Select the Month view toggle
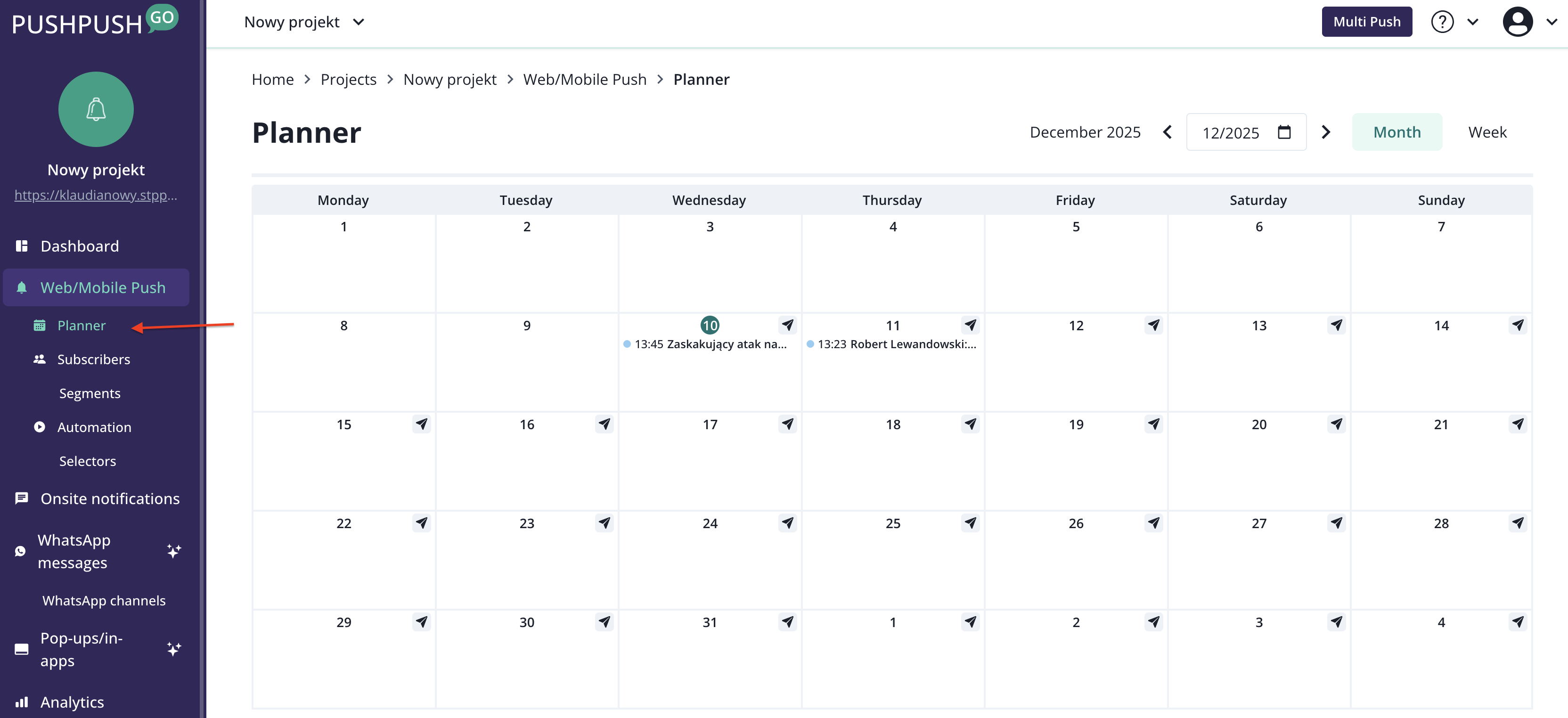 coord(1396,132)
